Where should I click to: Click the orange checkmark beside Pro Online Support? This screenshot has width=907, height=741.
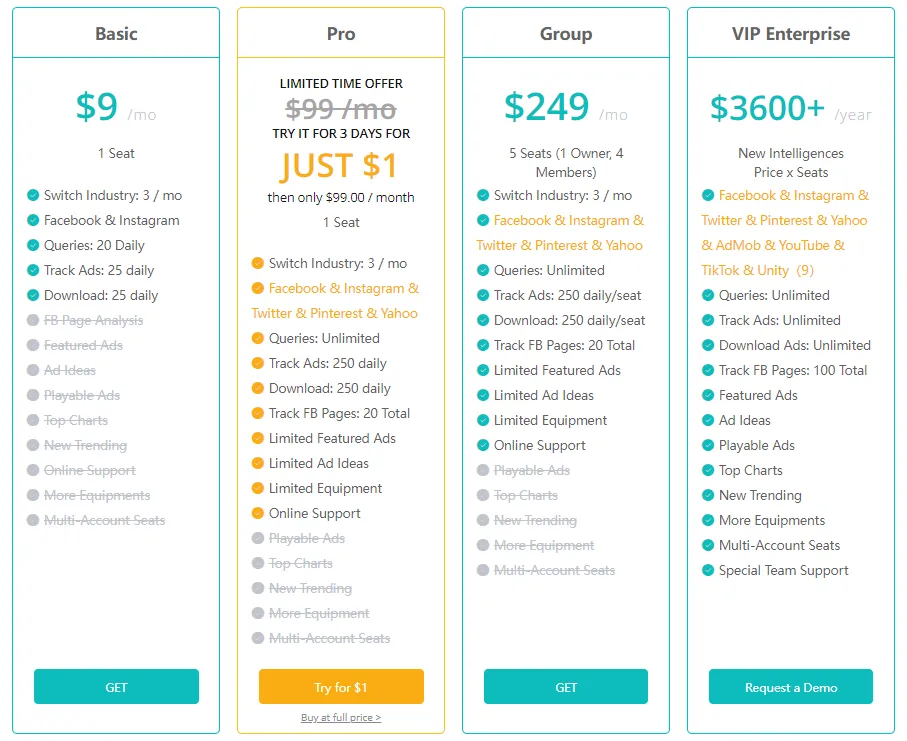(258, 514)
